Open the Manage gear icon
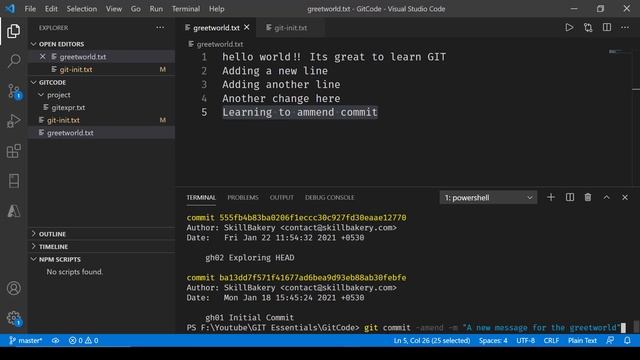This screenshot has width=640, height=360. coord(13,318)
